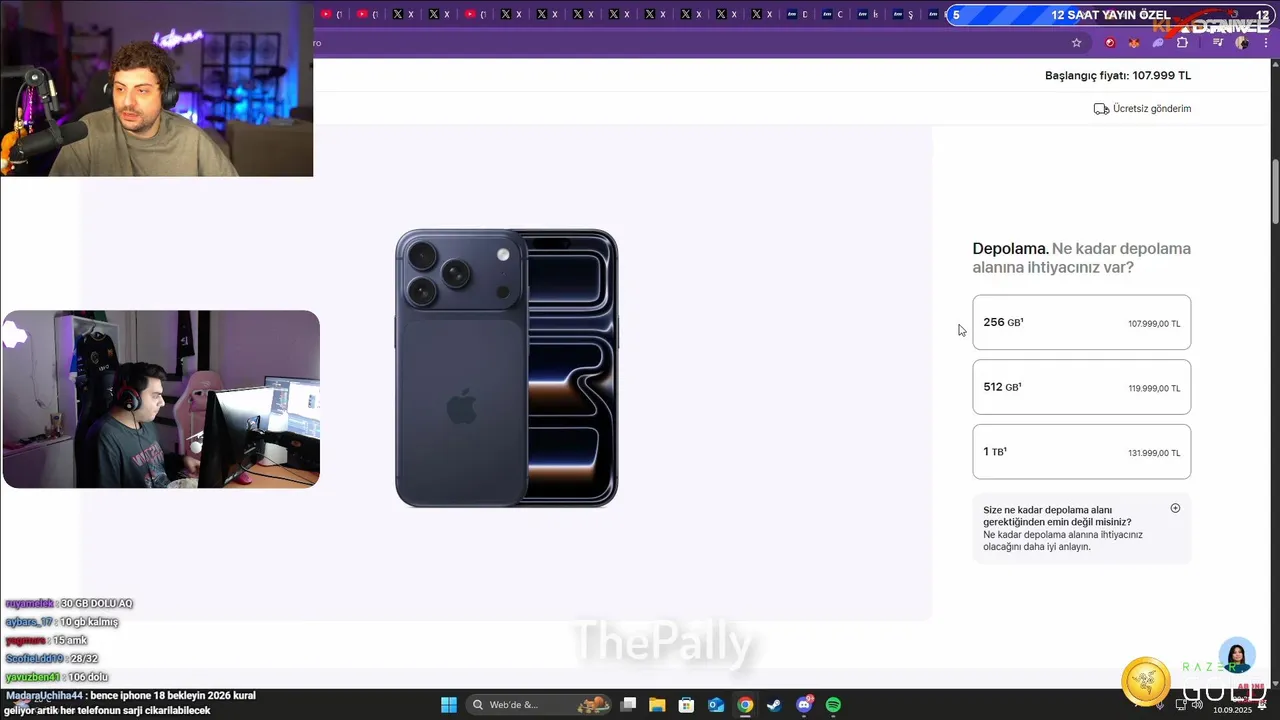Screen dimensions: 1280x720
Task: Open 'Size ne kadar depolama alanı' help card
Action: [1081, 528]
